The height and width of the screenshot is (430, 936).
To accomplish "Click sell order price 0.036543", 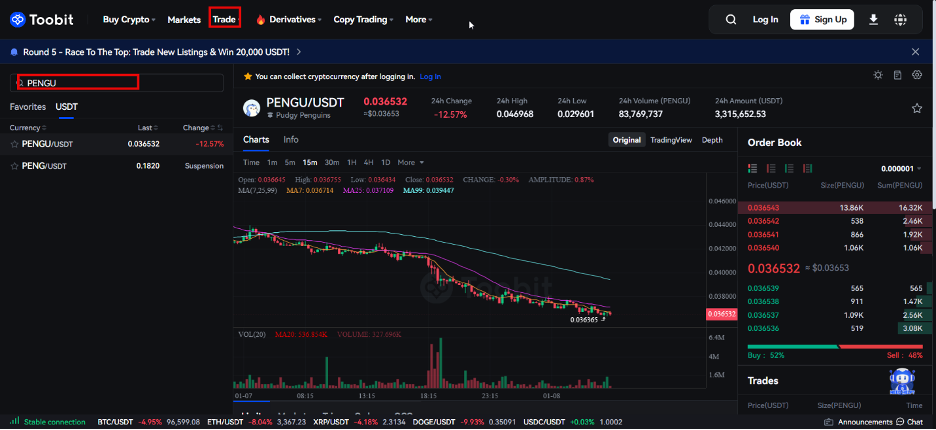I will tap(763, 208).
